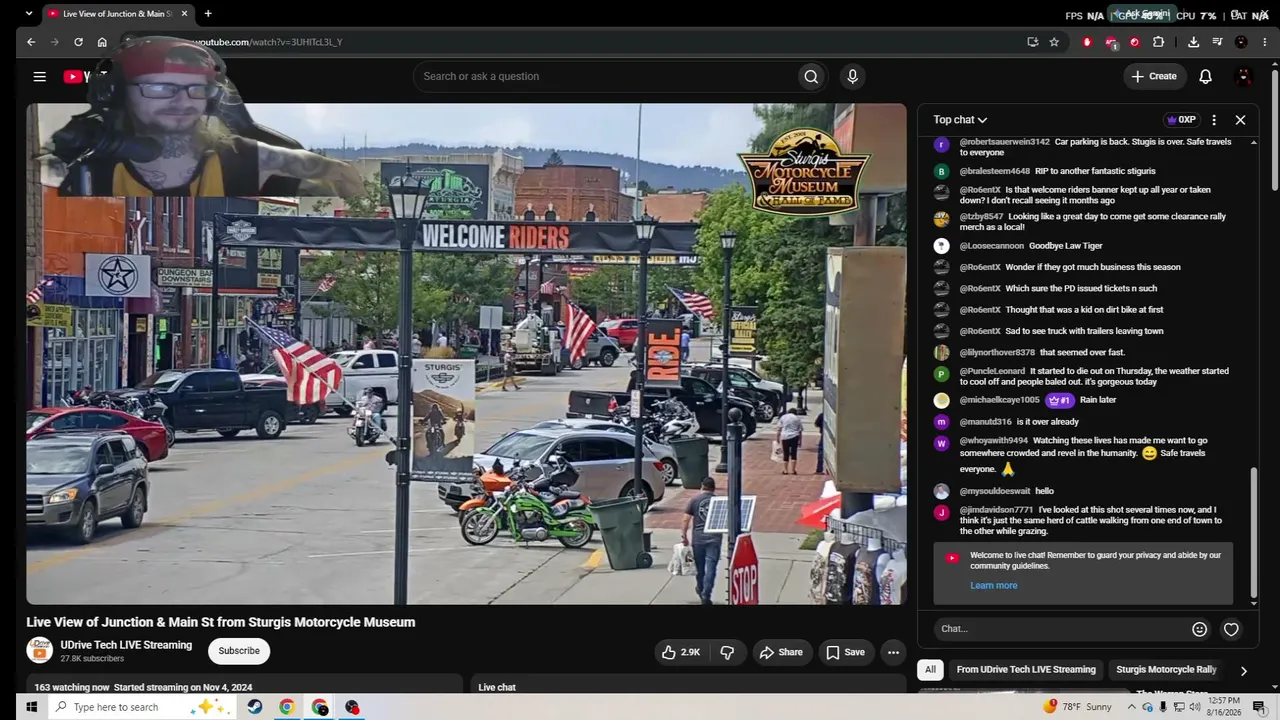Open the Windows Start menu
1280x720 pixels.
31,707
